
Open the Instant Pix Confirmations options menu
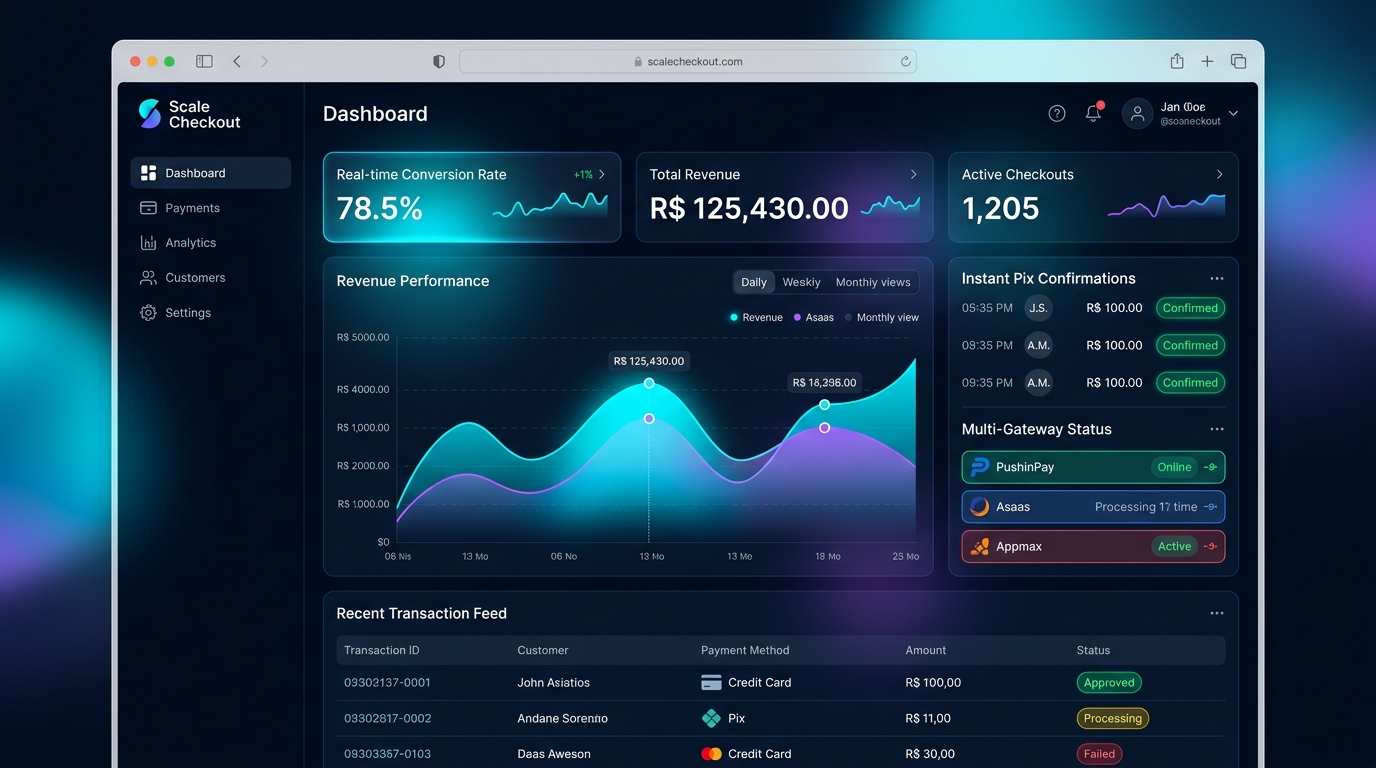click(1217, 279)
